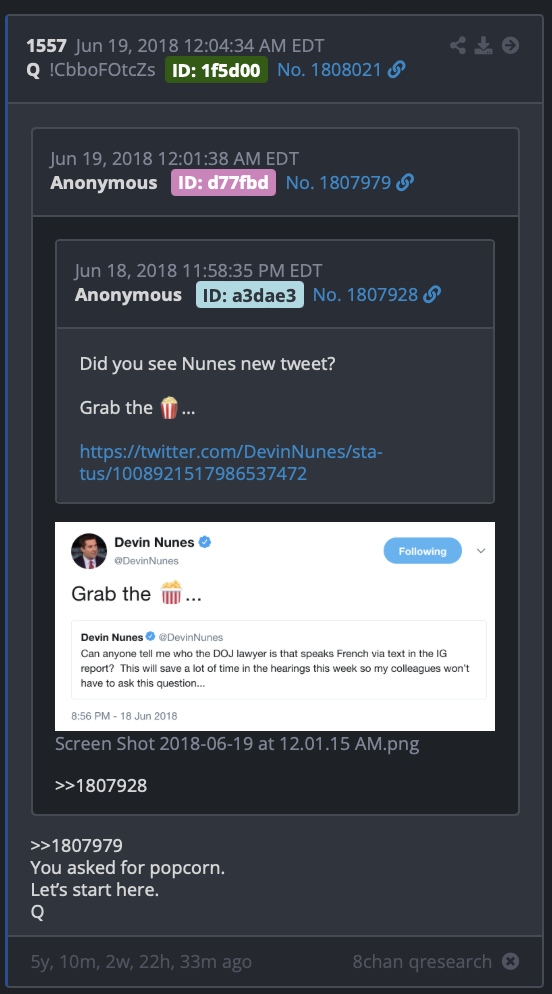Expand the tweet options chevron beside Following
The width and height of the screenshot is (552, 994).
(481, 551)
